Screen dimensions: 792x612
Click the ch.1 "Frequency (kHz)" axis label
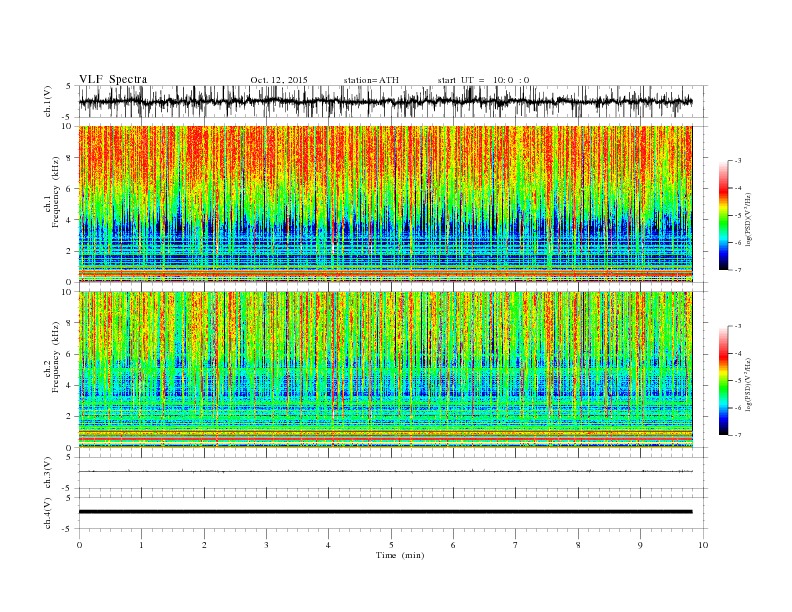56,192
